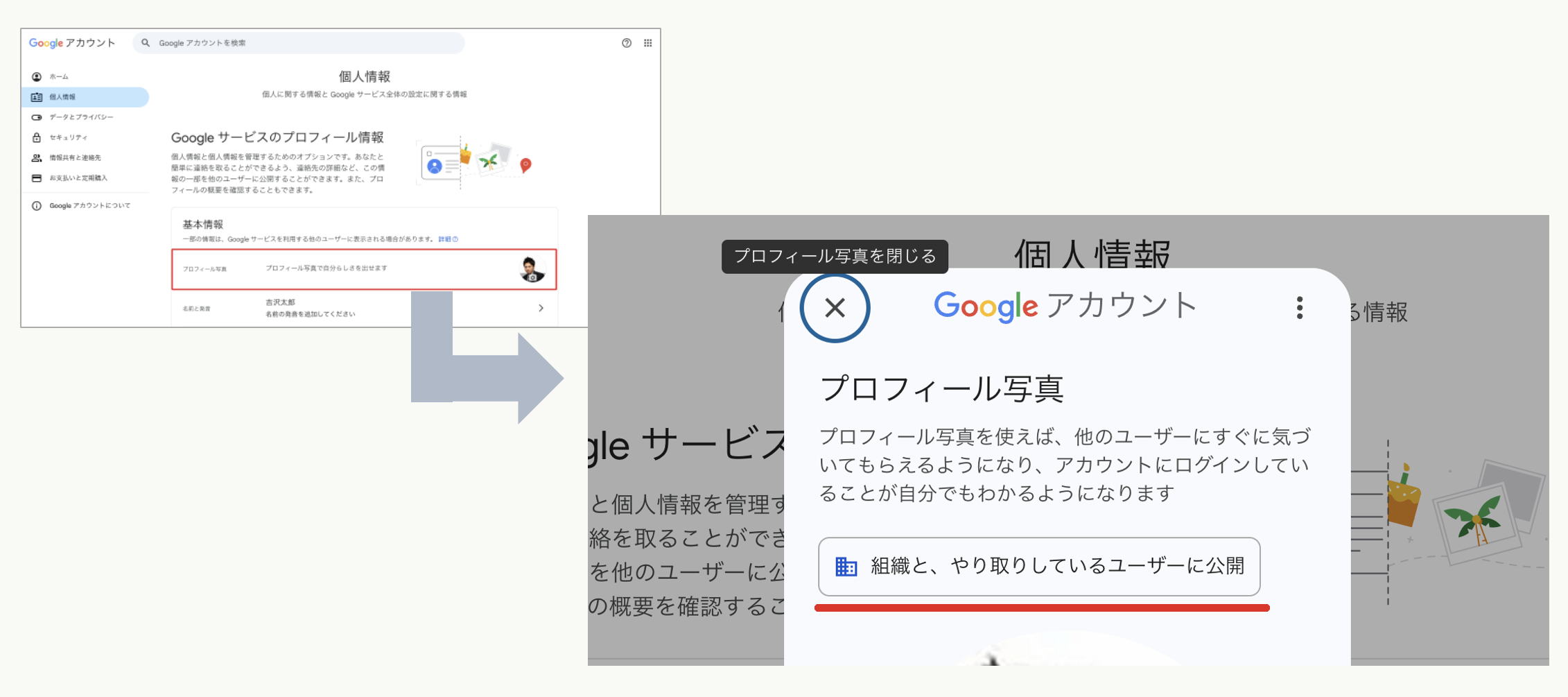Click the magnifier icon in the account search bar
This screenshot has width=1568, height=697.
point(146,43)
